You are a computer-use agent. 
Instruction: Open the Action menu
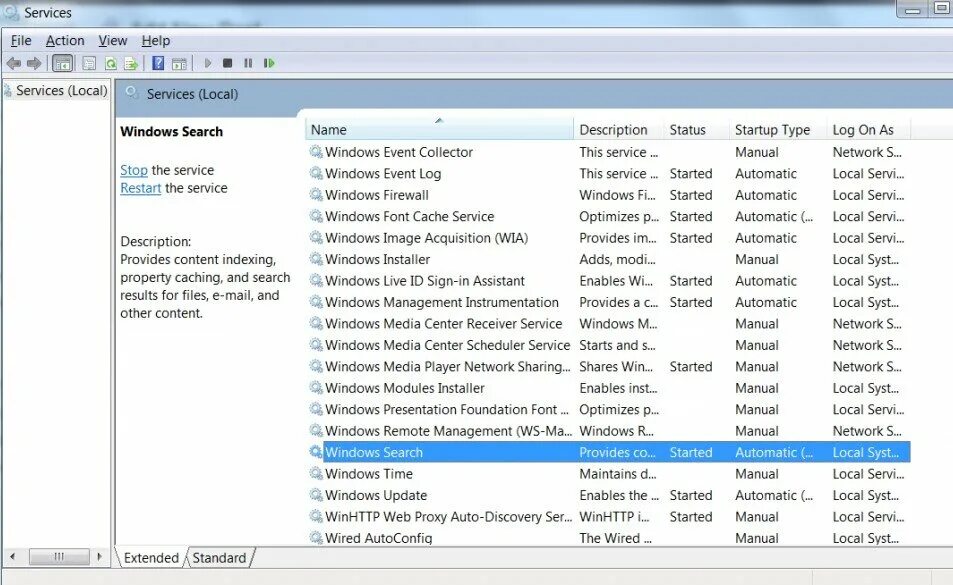pyautogui.click(x=65, y=41)
